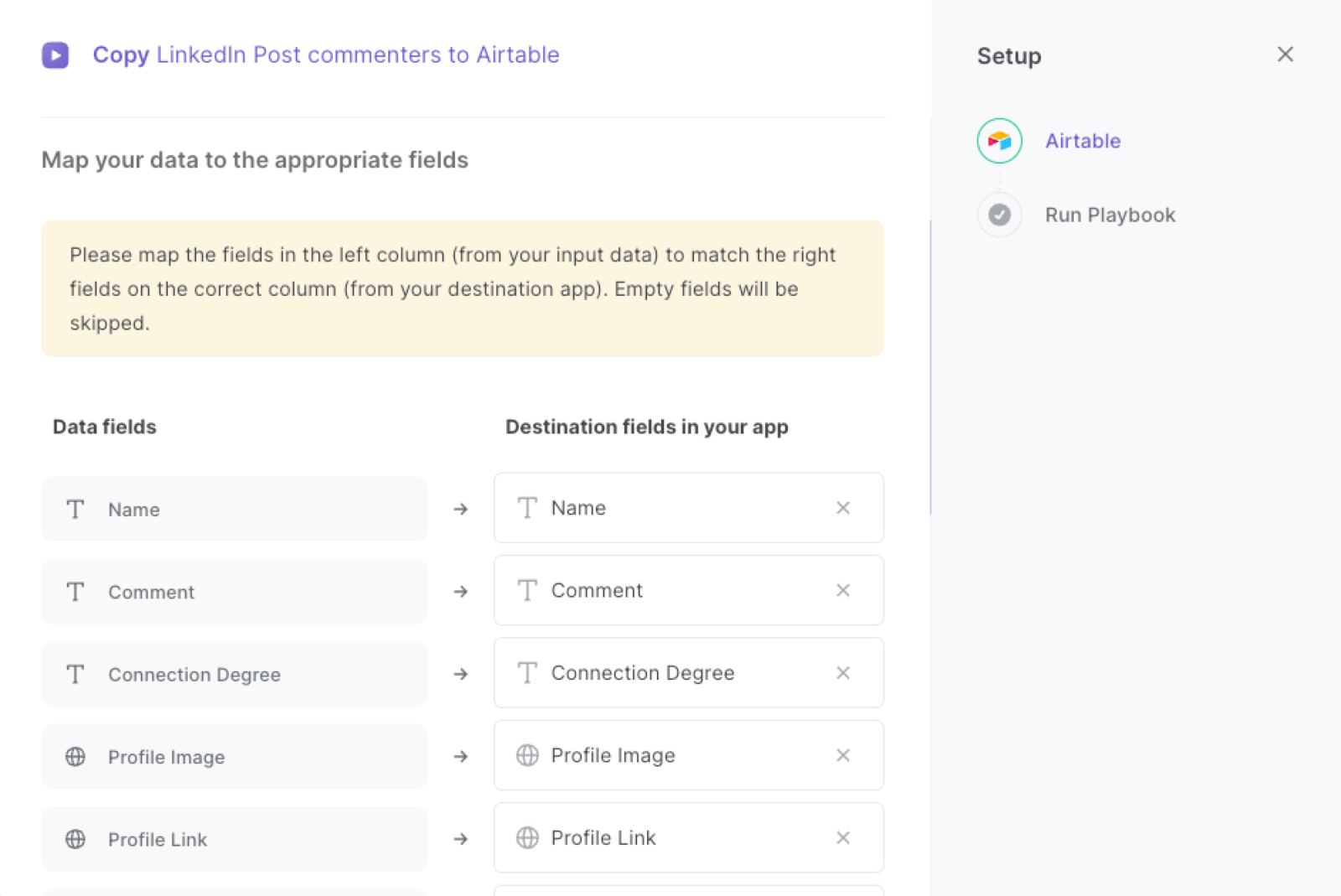Click the text icon inside the Comment destination field
Screen dimensions: 1341x896
tap(527, 590)
